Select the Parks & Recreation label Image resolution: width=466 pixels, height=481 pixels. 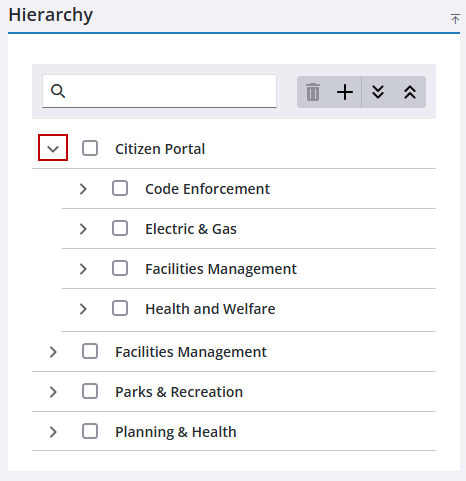(x=179, y=392)
